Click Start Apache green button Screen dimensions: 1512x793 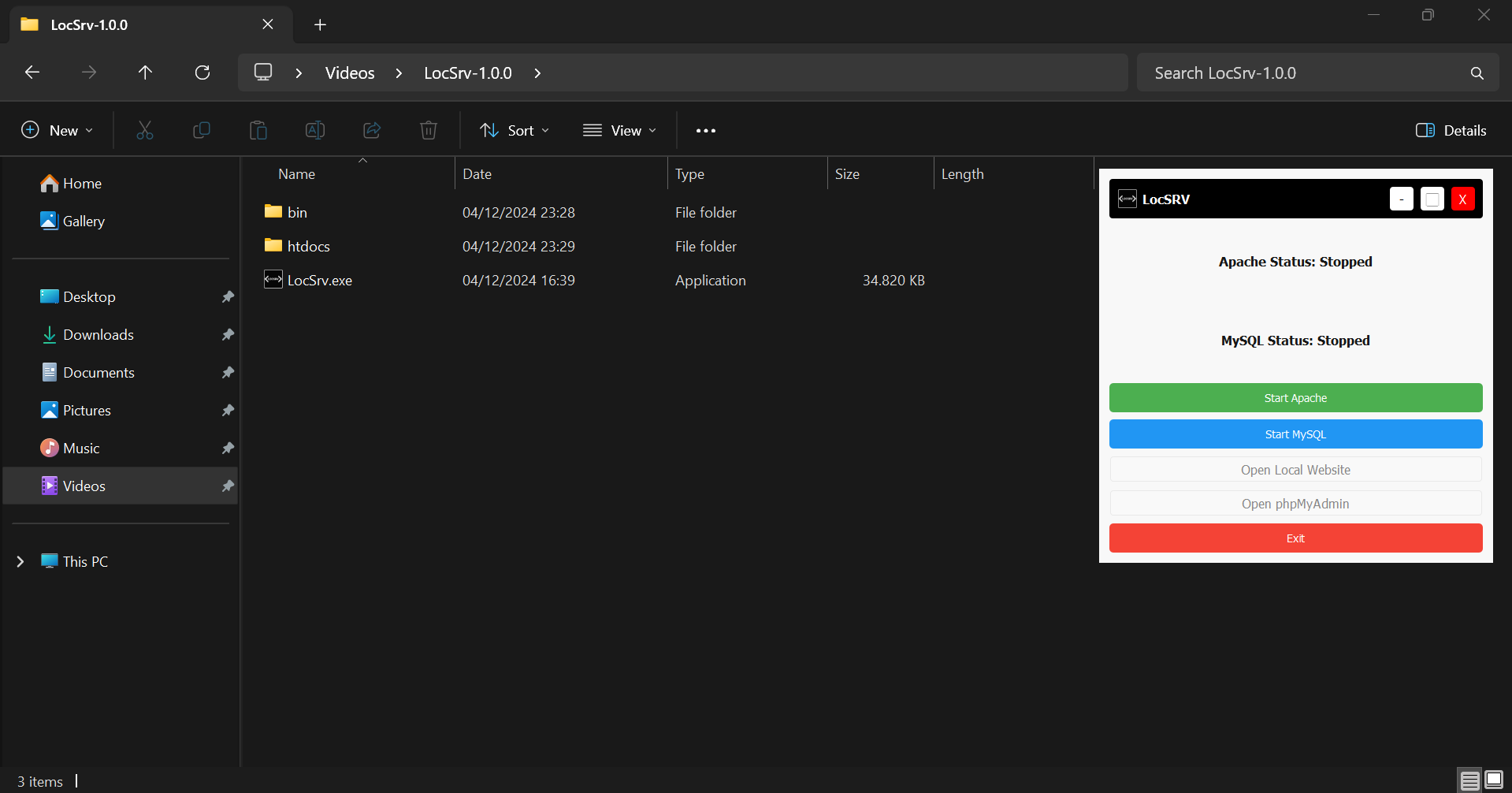tap(1295, 398)
